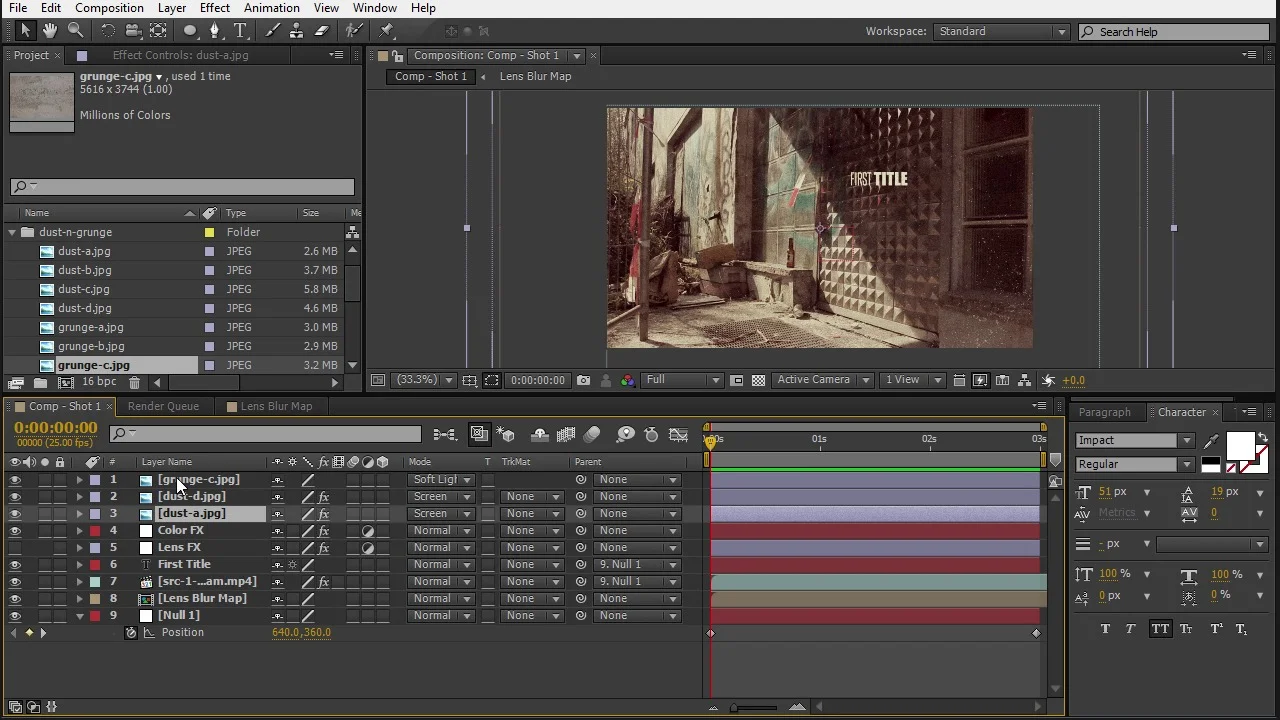Switch to the Render Queue tab

click(x=163, y=407)
